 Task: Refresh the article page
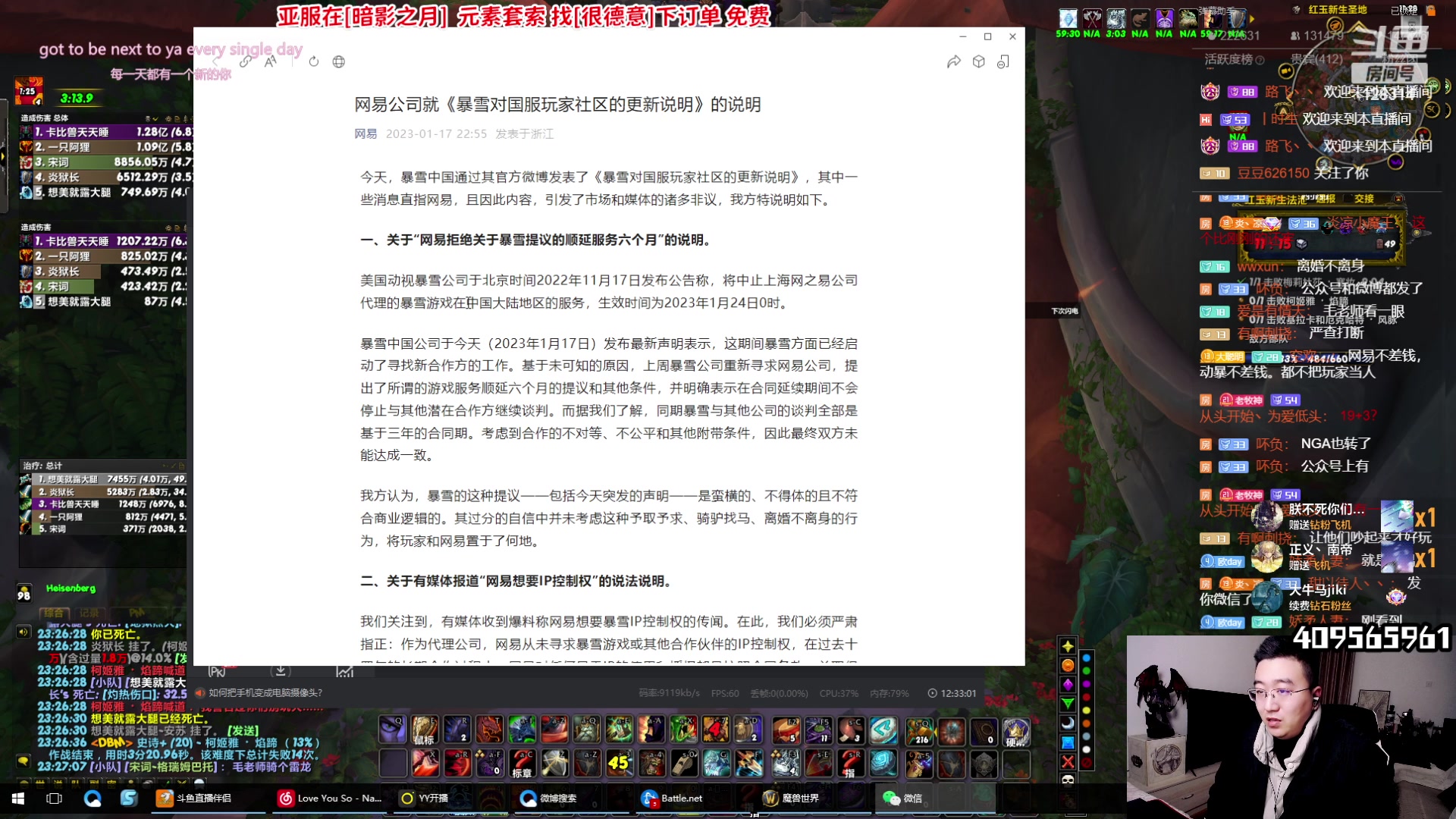(313, 61)
